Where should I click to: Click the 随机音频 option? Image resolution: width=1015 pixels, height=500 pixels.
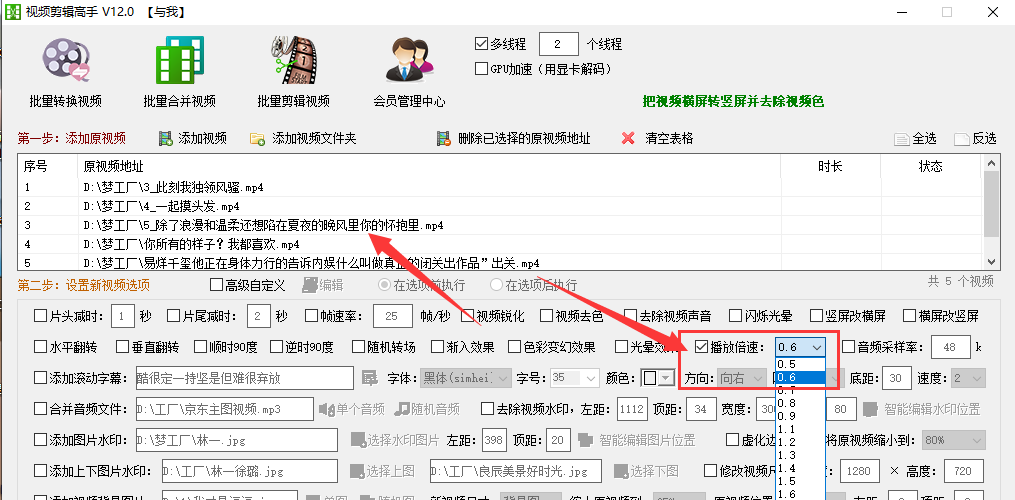[x=427, y=409]
